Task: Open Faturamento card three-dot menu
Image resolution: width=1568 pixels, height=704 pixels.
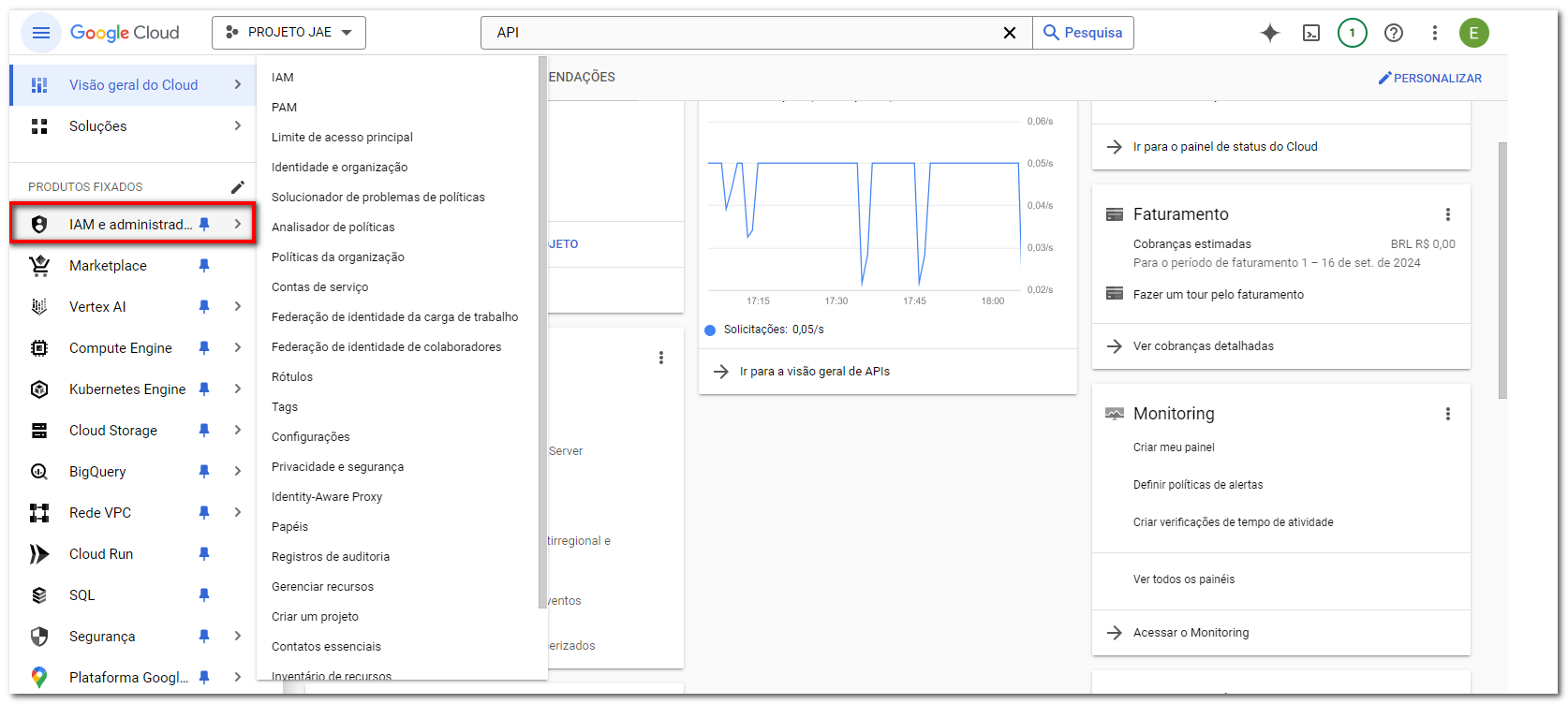Action: (x=1448, y=214)
